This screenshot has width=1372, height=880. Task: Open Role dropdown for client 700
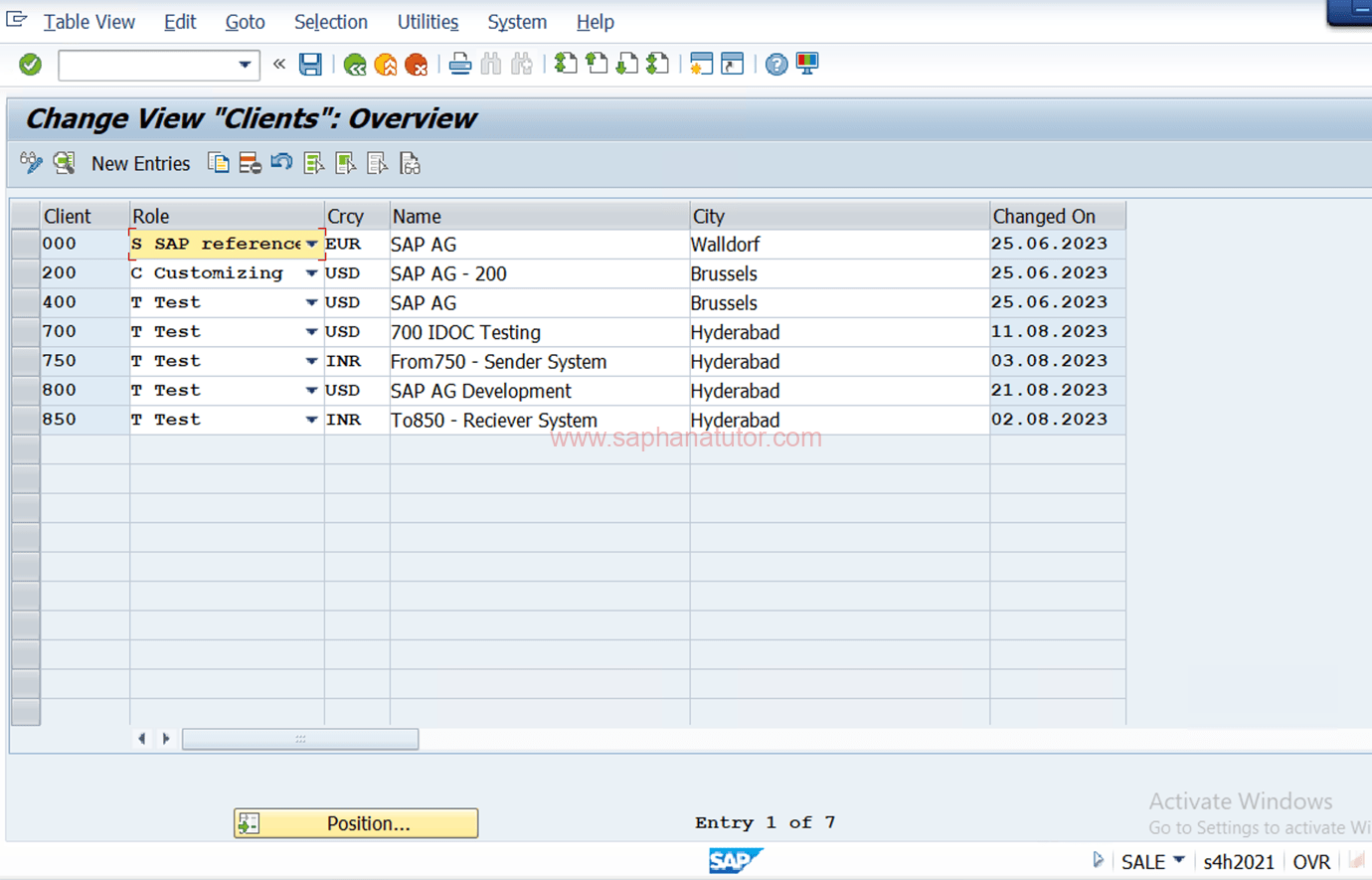311,332
